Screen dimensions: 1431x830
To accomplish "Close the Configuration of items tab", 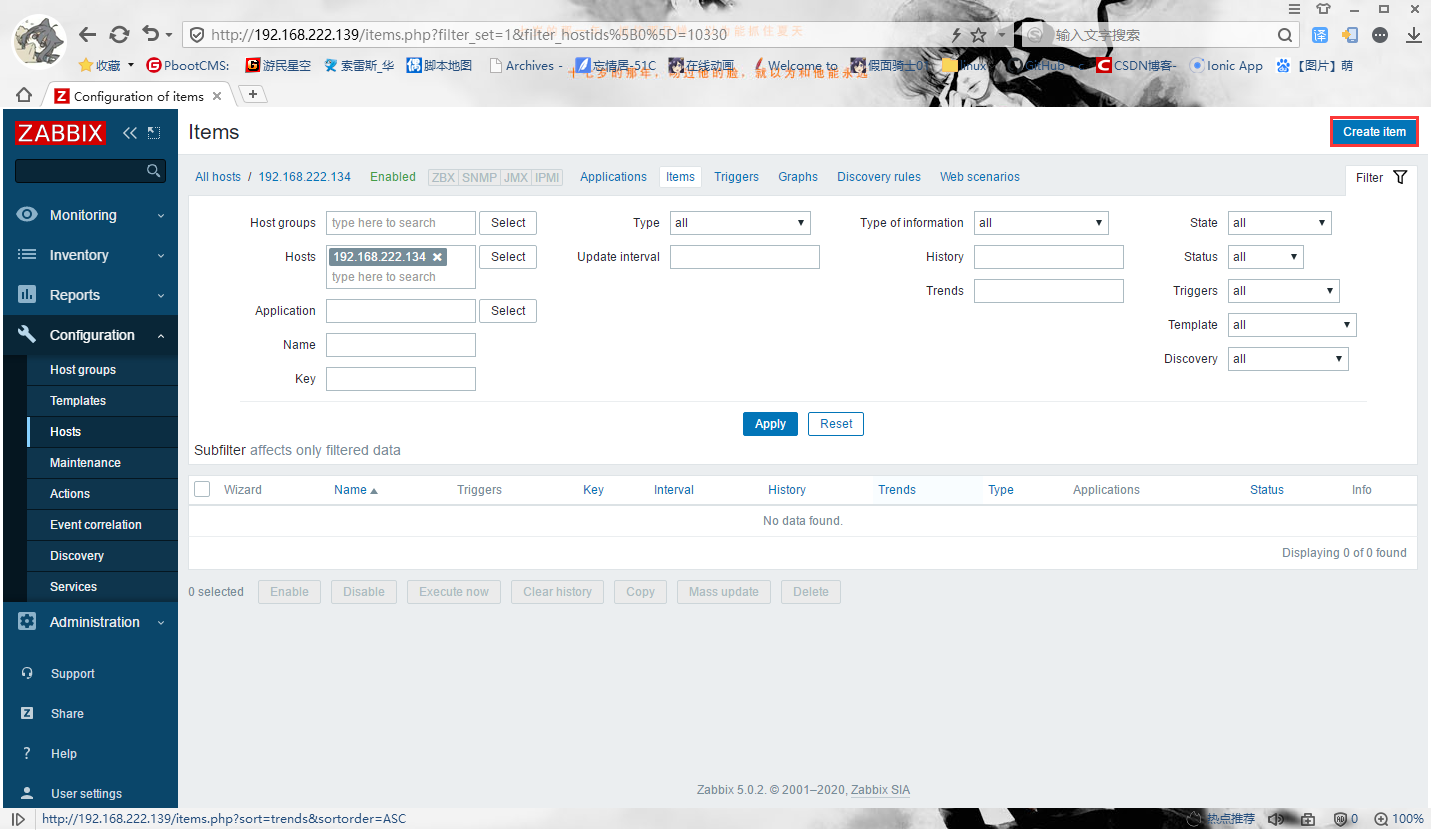I will 217,96.
